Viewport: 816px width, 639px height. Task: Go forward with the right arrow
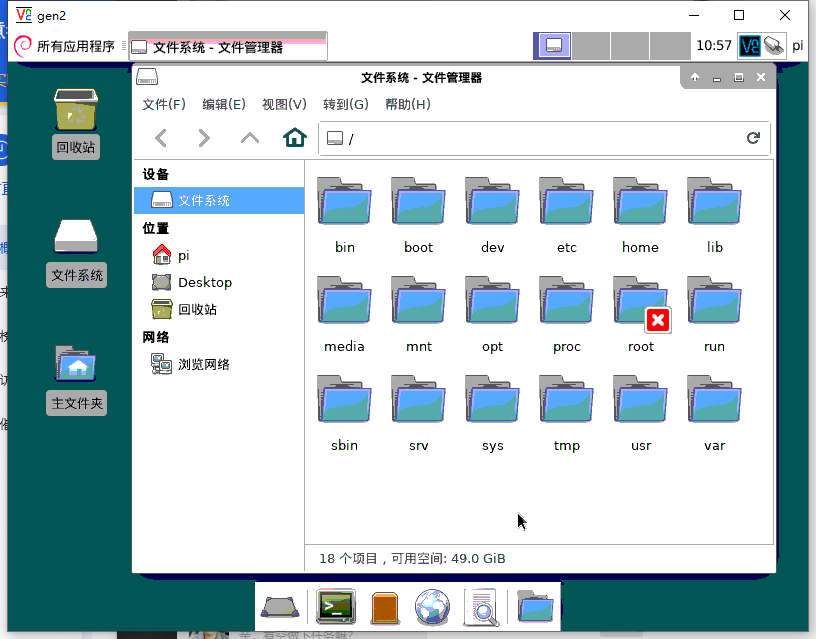pyautogui.click(x=204, y=138)
